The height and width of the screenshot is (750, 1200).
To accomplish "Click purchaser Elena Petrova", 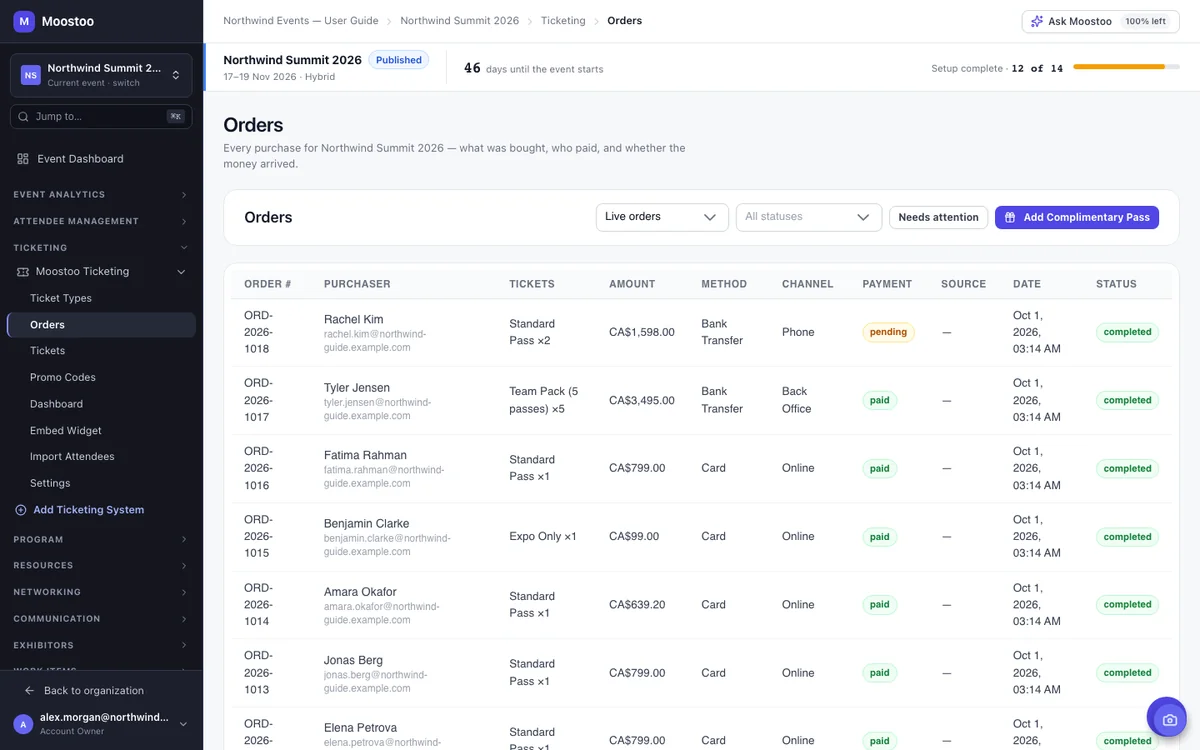I will tap(360, 728).
